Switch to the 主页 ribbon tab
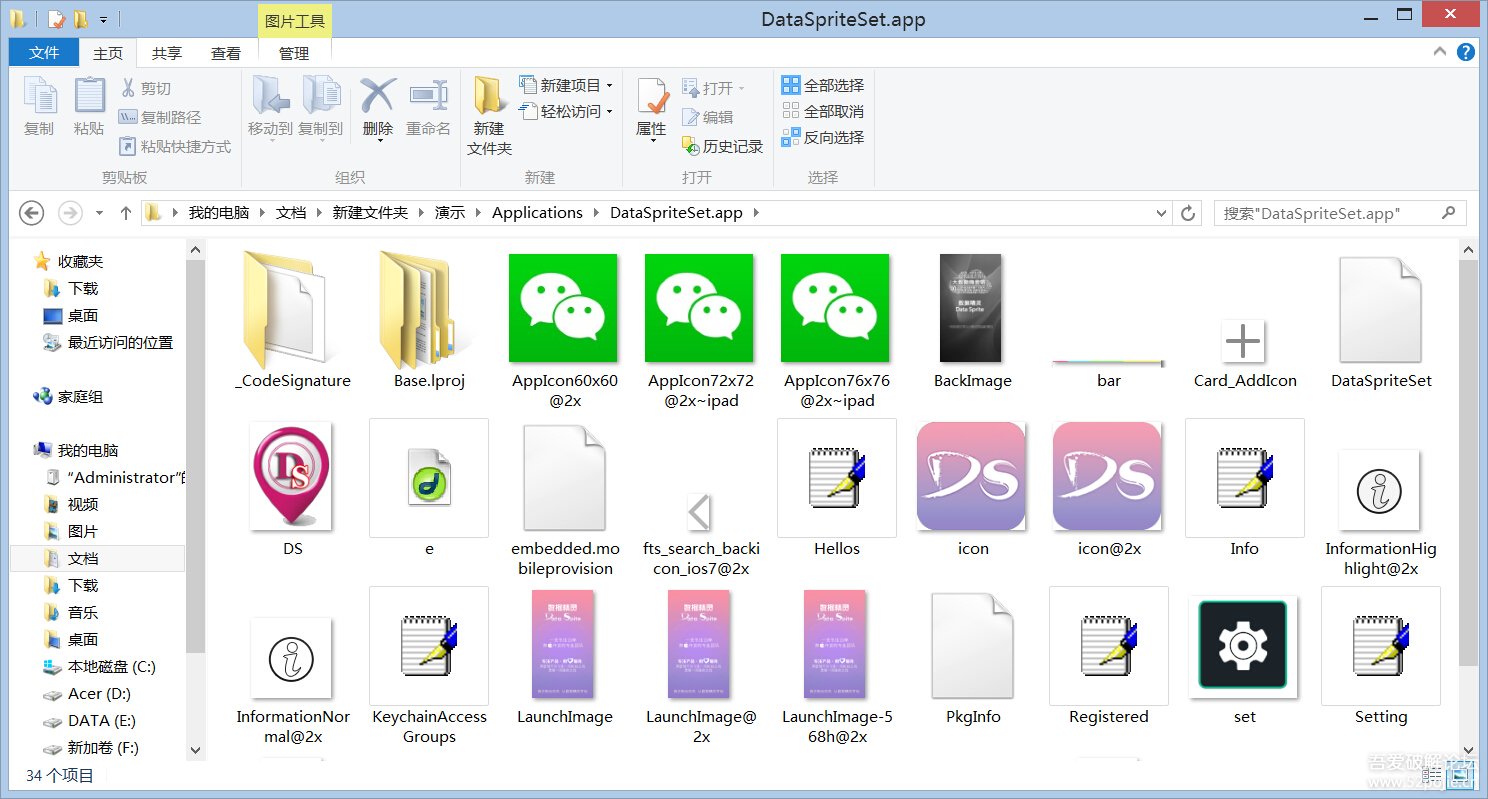Image resolution: width=1488 pixels, height=799 pixels. 108,53
